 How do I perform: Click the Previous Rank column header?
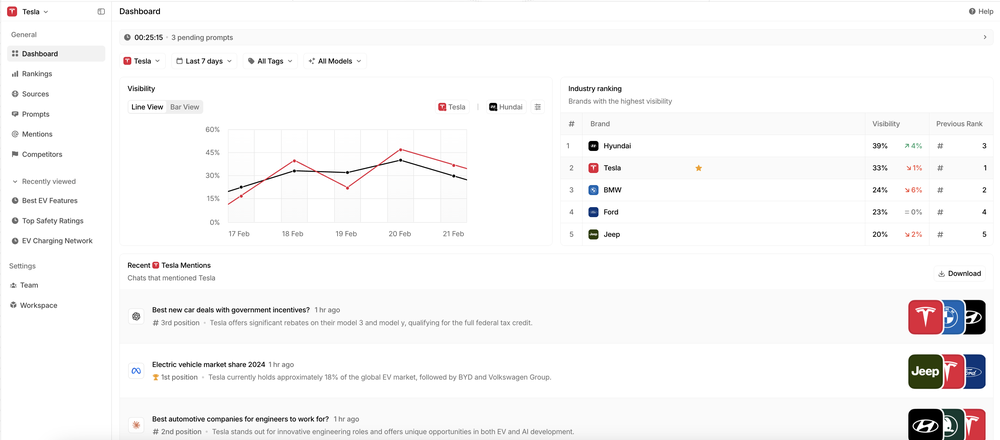(959, 124)
